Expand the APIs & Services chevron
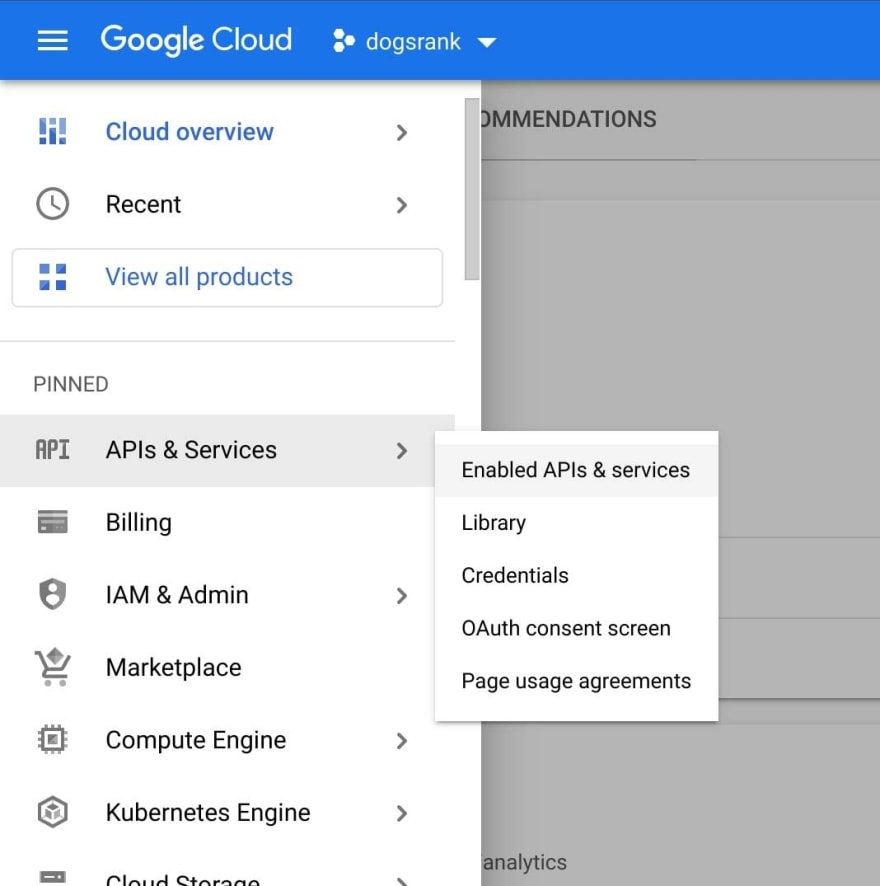The image size is (880, 886). (x=401, y=451)
